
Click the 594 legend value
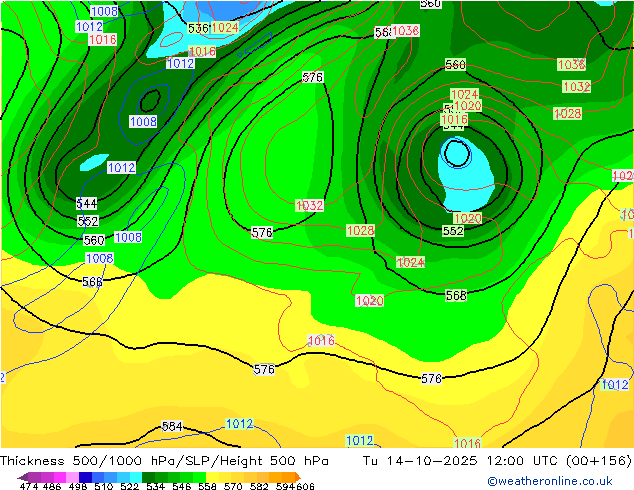285,486
